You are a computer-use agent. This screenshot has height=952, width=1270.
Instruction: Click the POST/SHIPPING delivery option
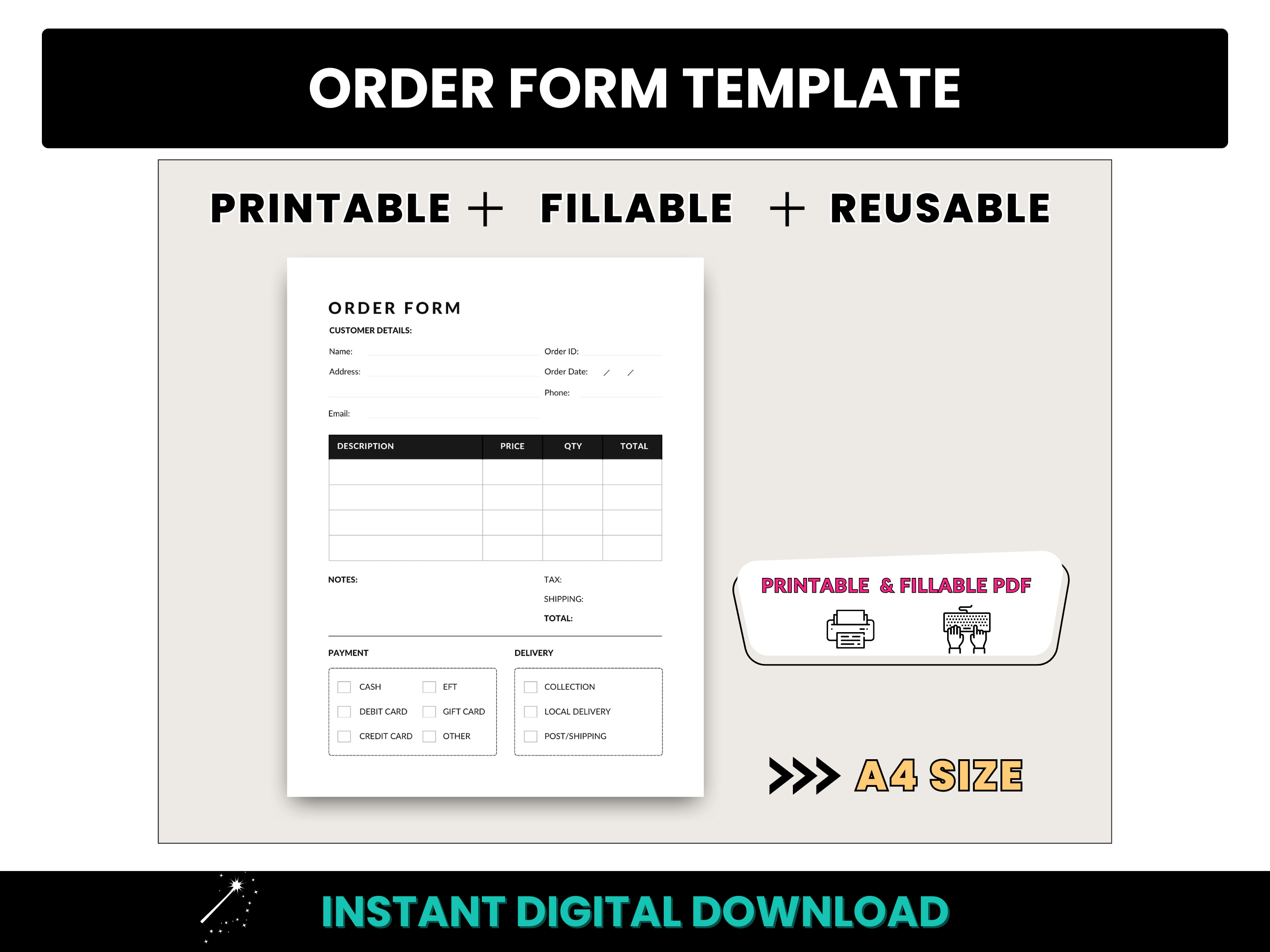pos(528,737)
